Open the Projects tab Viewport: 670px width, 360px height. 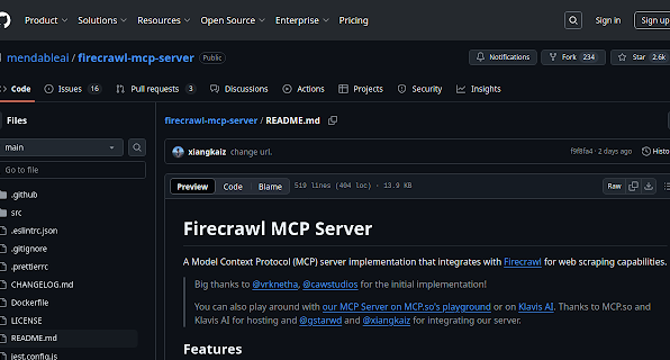361,89
